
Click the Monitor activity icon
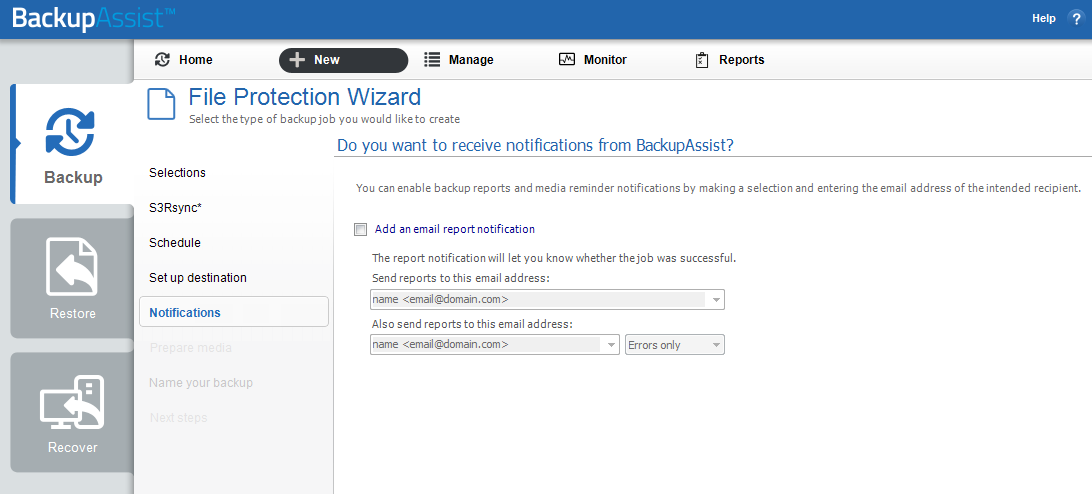[x=567, y=60]
